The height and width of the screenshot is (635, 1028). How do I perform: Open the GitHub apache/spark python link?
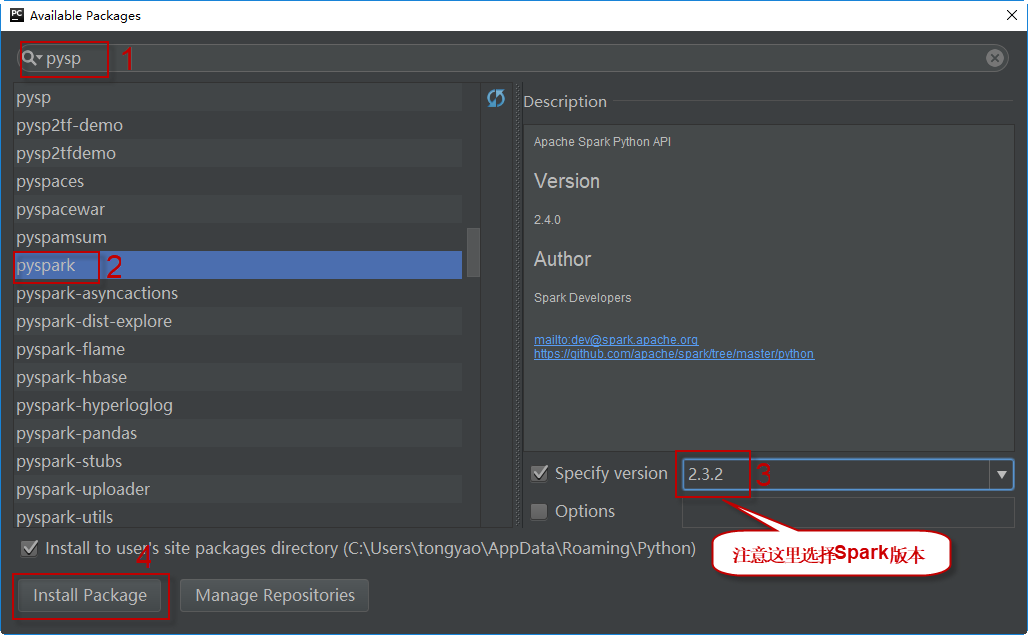(x=674, y=354)
